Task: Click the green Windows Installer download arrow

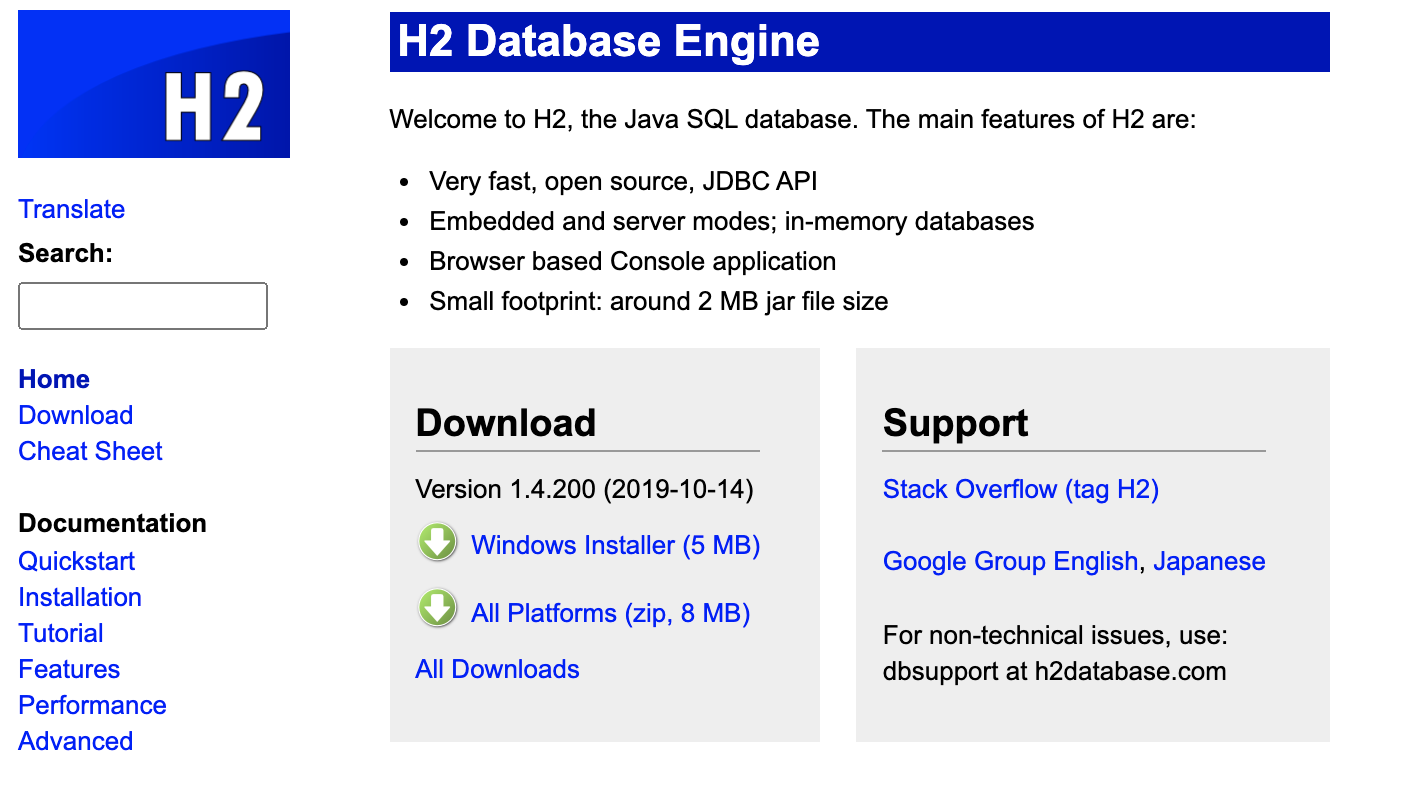Action: tap(437, 543)
